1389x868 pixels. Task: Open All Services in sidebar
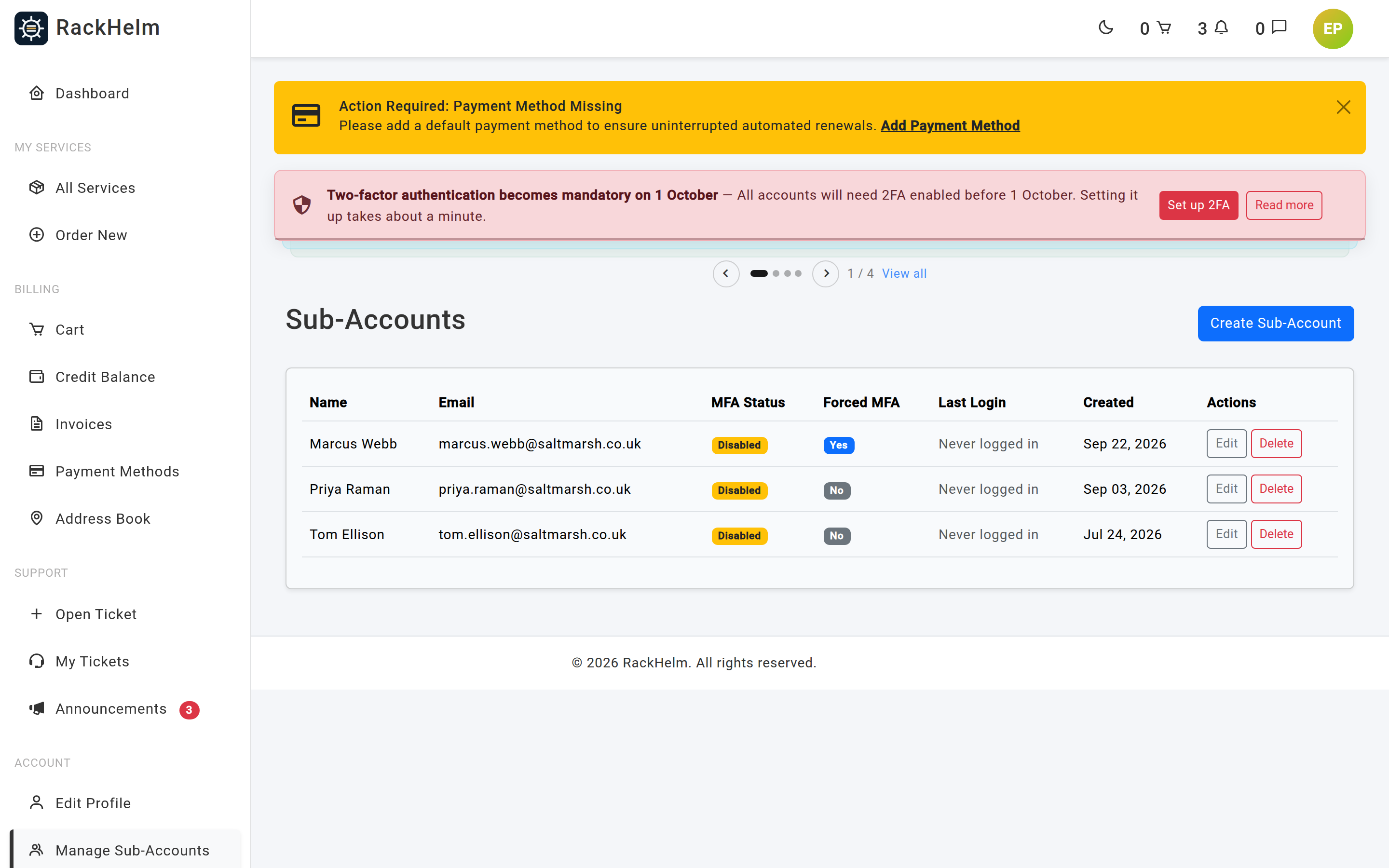tap(125, 188)
